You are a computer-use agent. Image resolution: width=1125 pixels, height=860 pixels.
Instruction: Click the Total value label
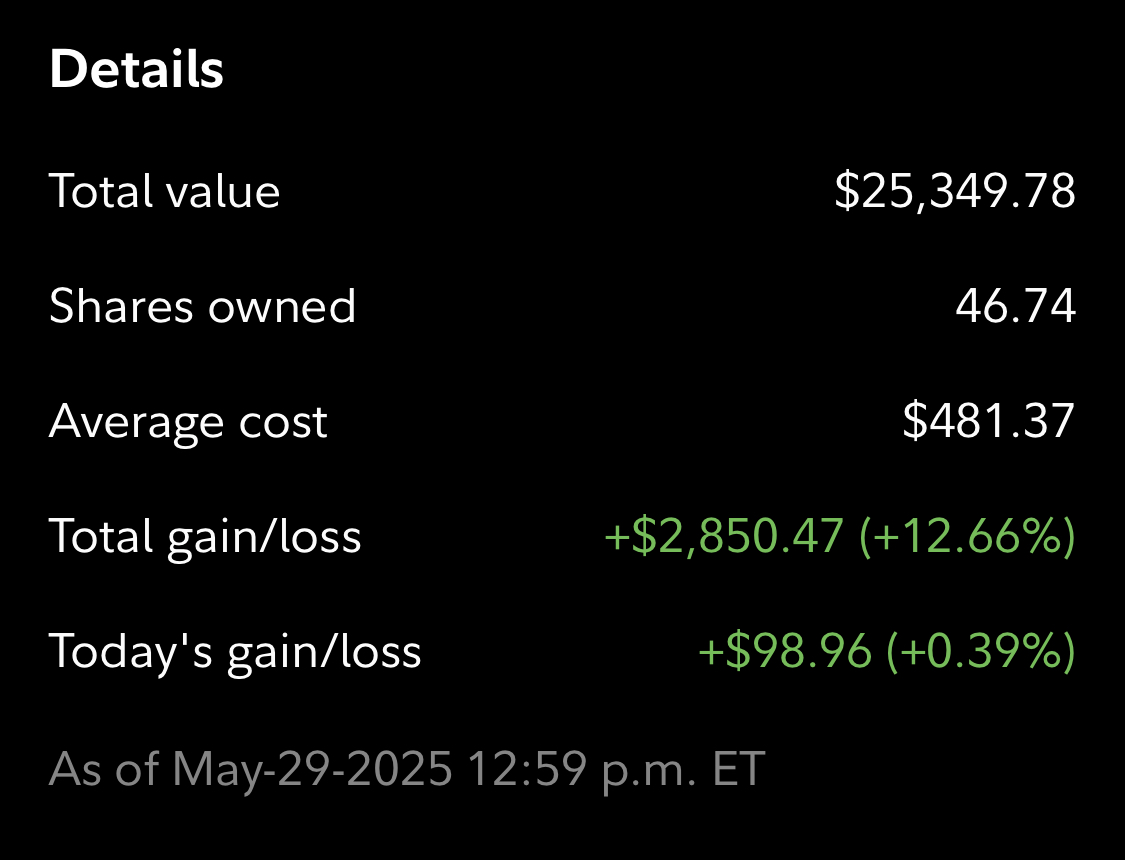164,191
